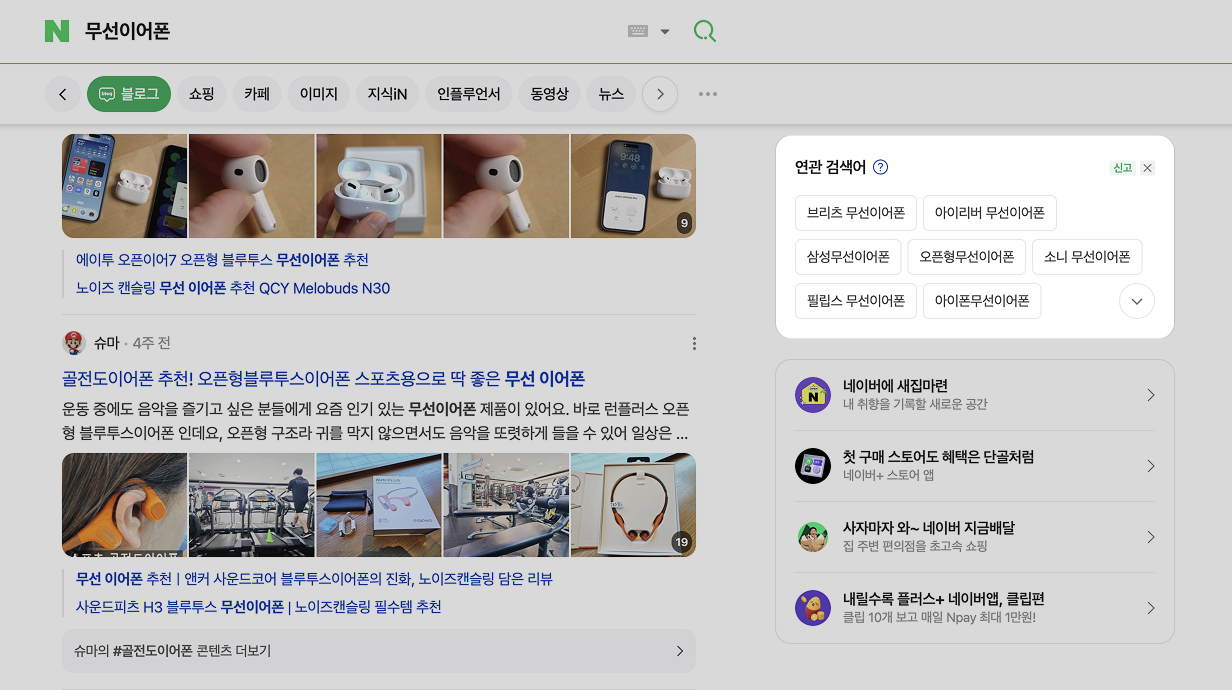This screenshot has width=1232, height=690.
Task: Click the chevron on 클립편 row
Action: pos(1150,608)
